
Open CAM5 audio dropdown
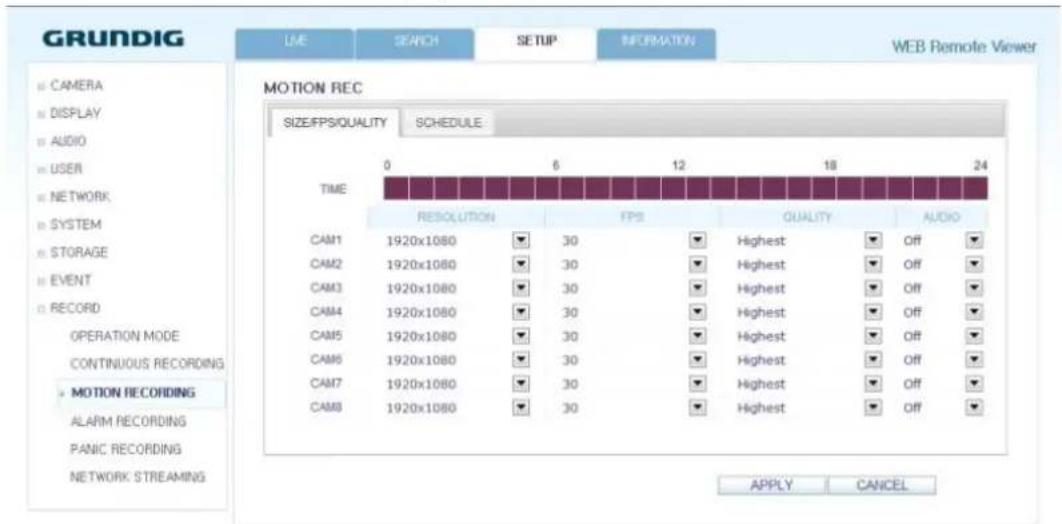click(x=974, y=336)
